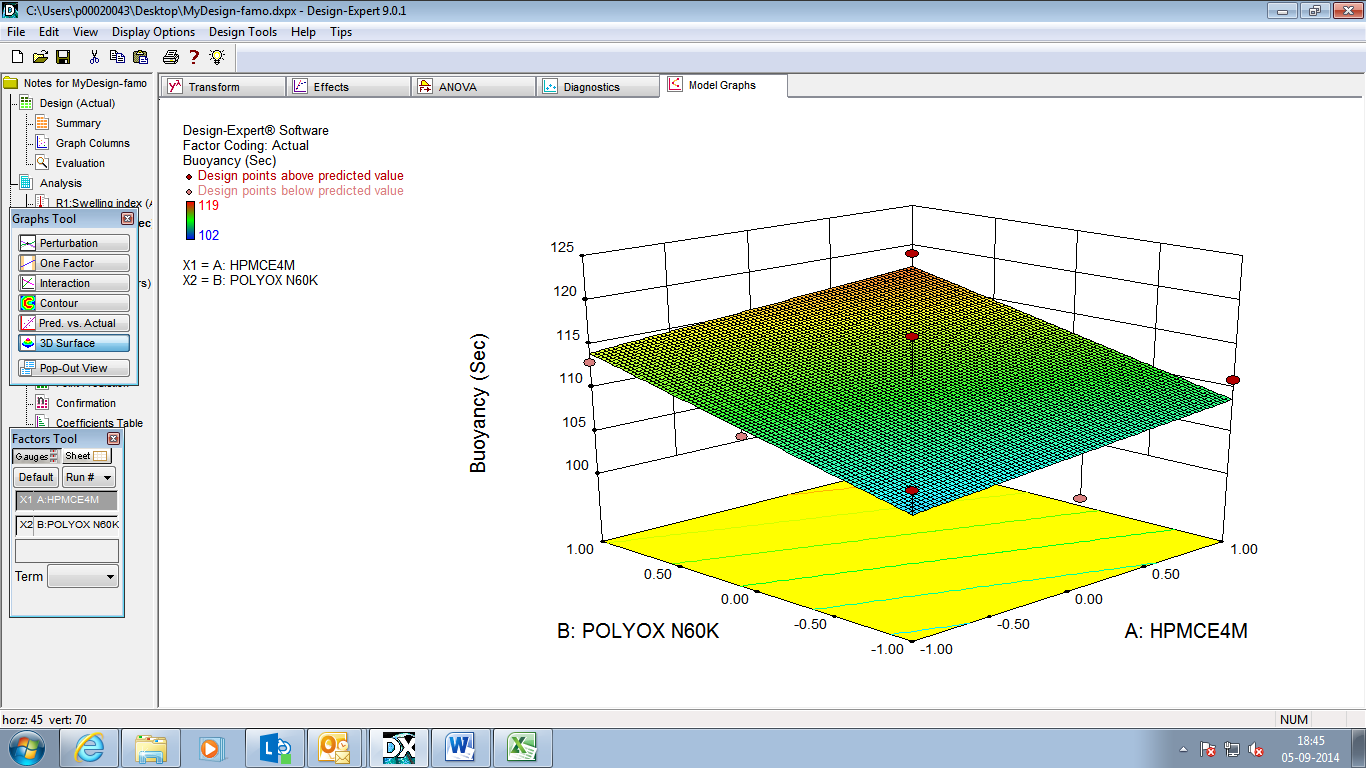Click the New Design toolbar icon

(18, 57)
